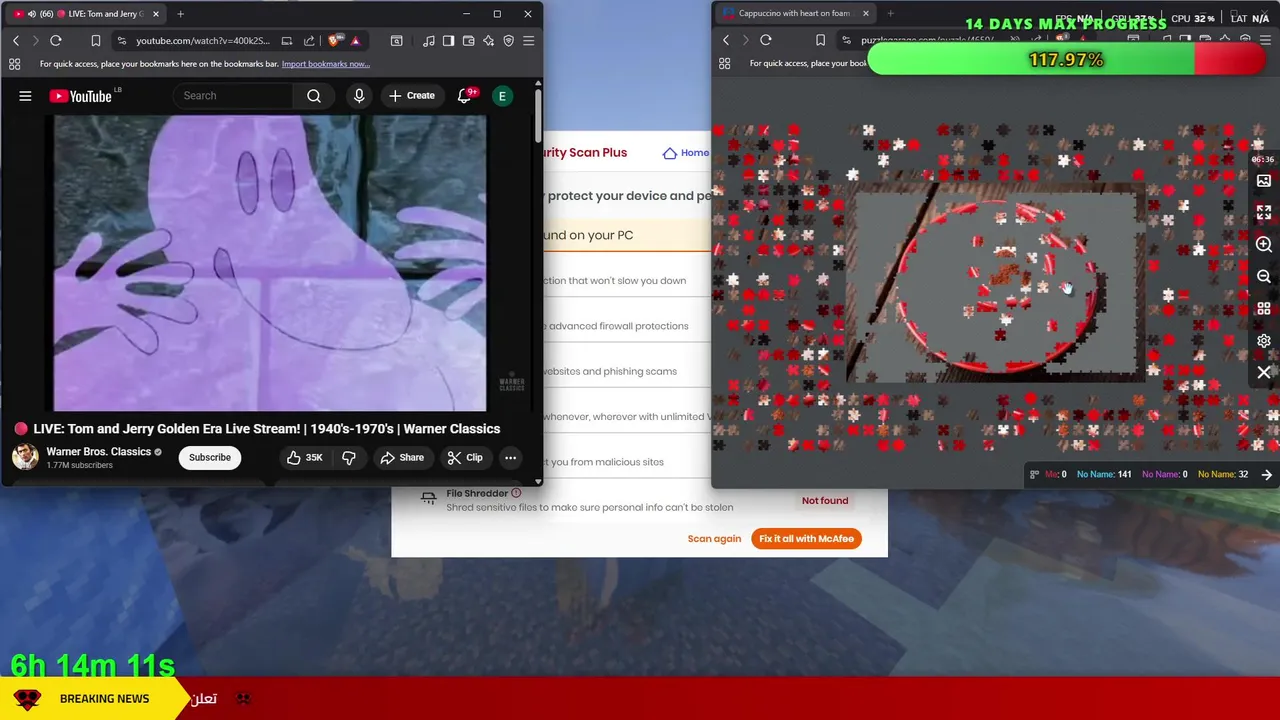Focus the YouTube Search field
The width and height of the screenshot is (1280, 720).
coord(234,96)
